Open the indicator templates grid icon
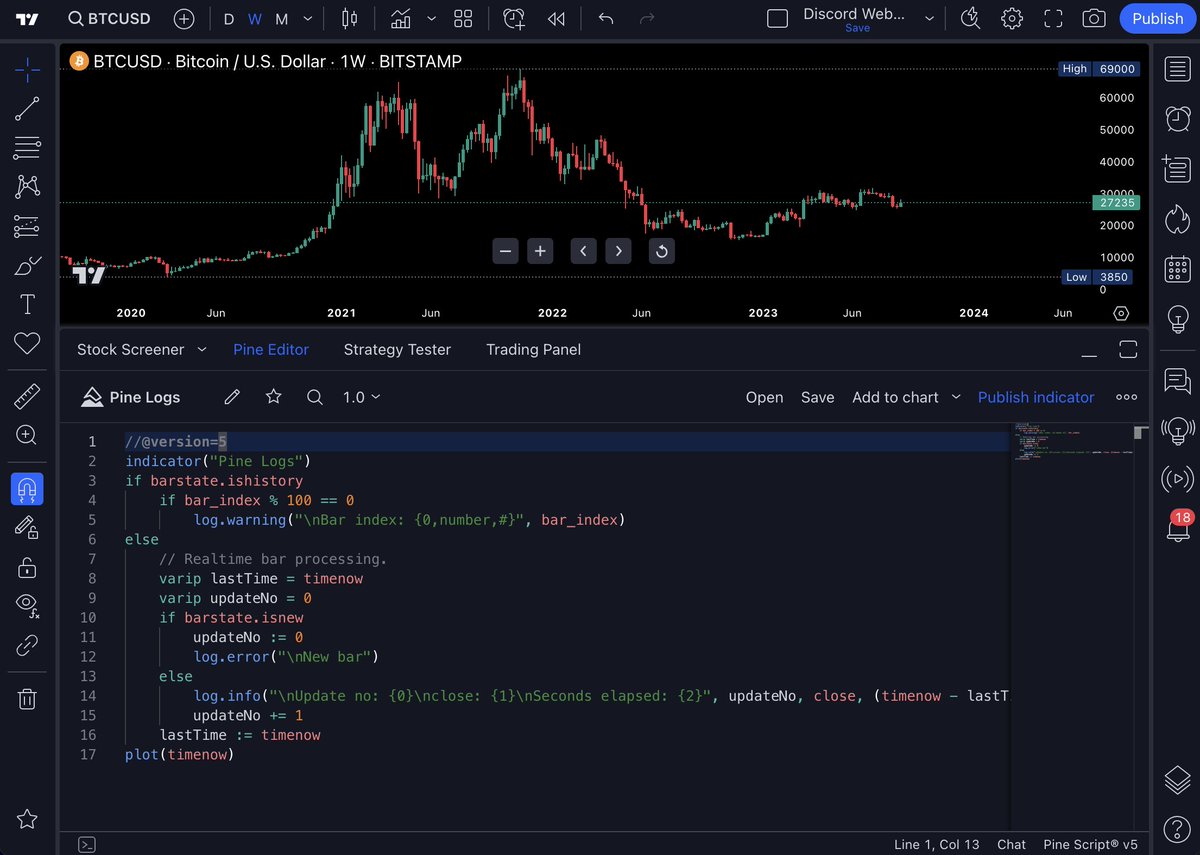The width and height of the screenshot is (1200, 855). (463, 19)
